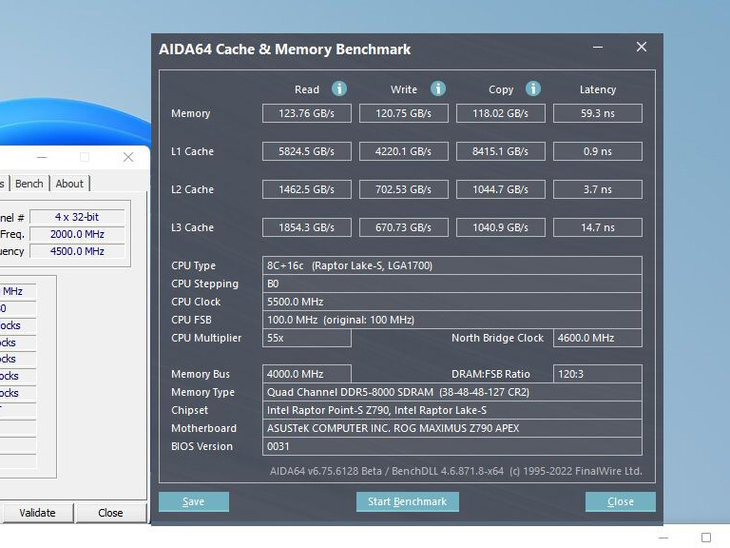730x548 pixels.
Task: Close the AIDA64 window via X icon
Action: point(642,47)
